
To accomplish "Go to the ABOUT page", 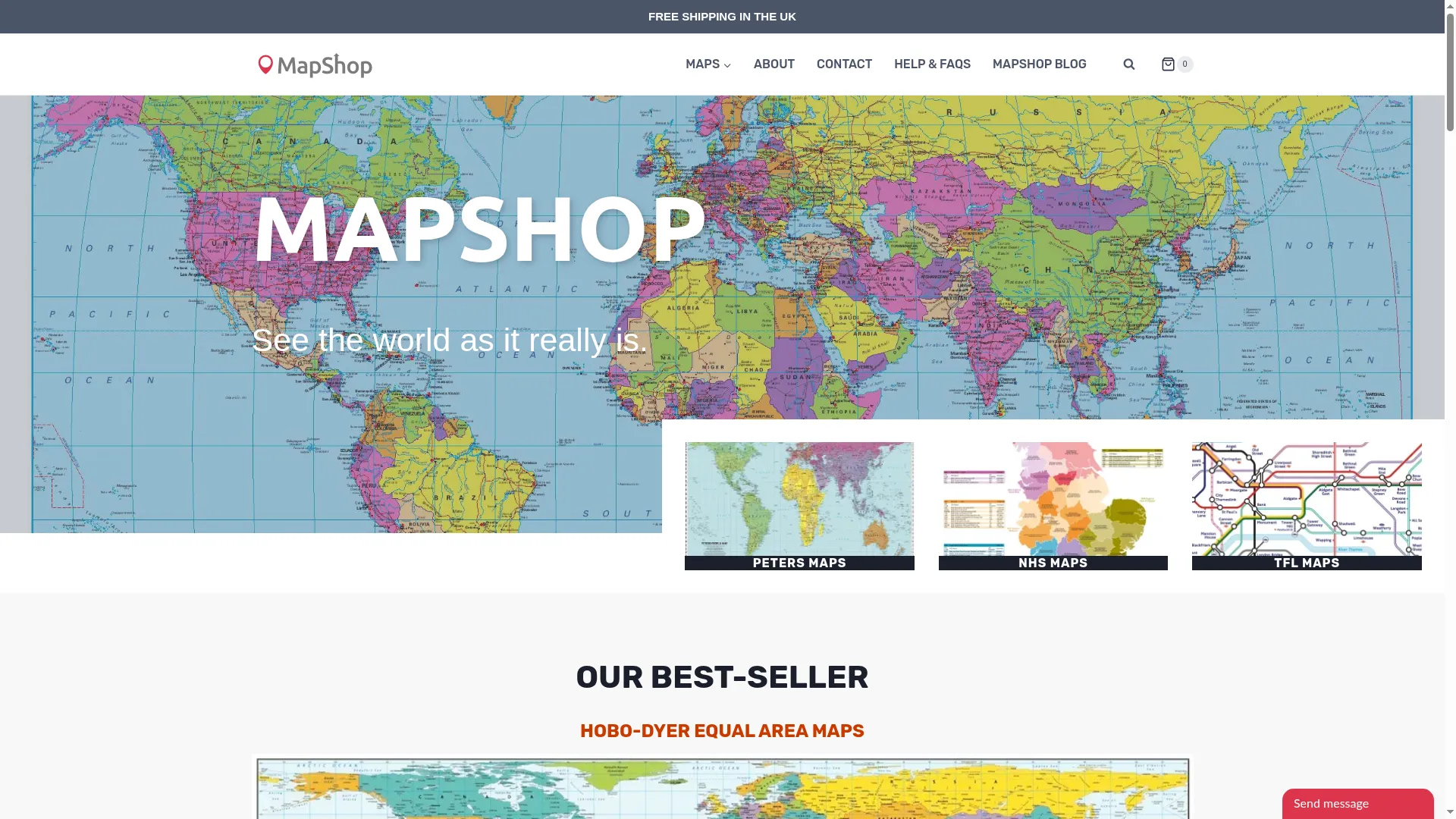I will [773, 64].
